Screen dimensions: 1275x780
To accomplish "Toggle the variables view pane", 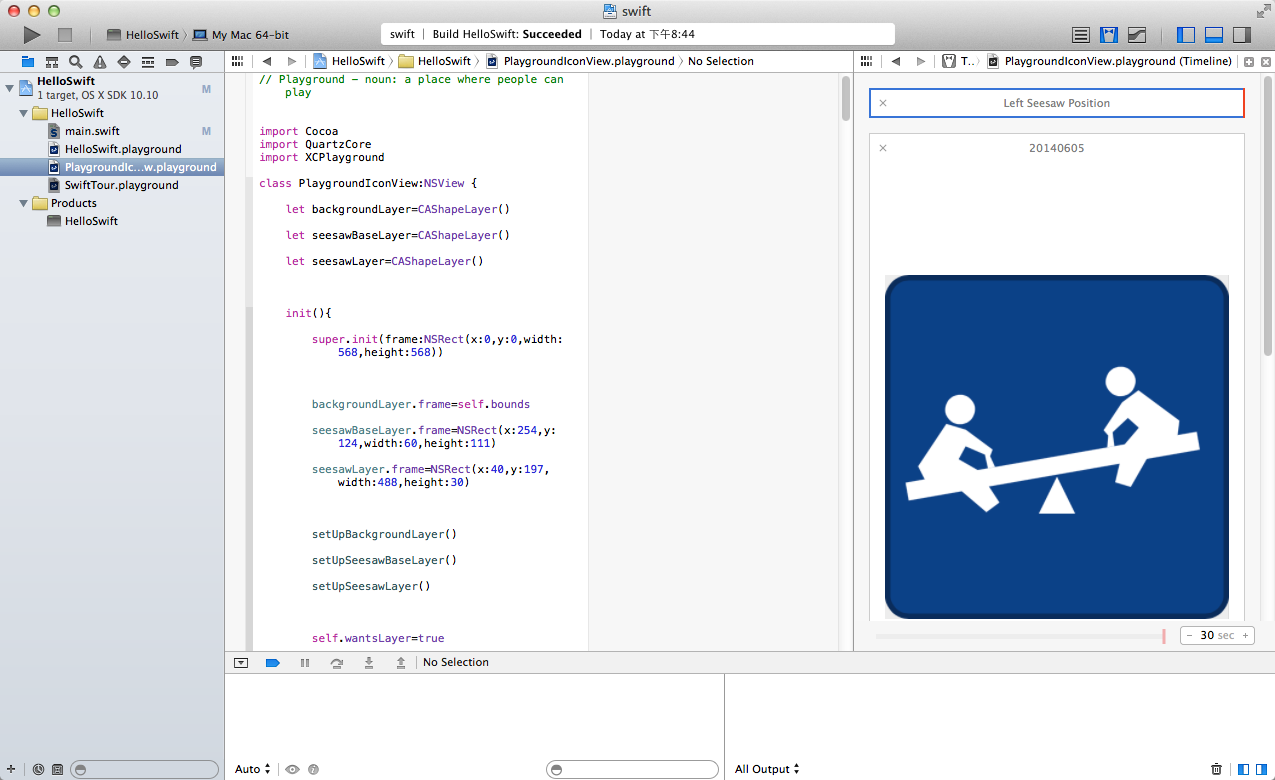I will pyautogui.click(x=1244, y=769).
